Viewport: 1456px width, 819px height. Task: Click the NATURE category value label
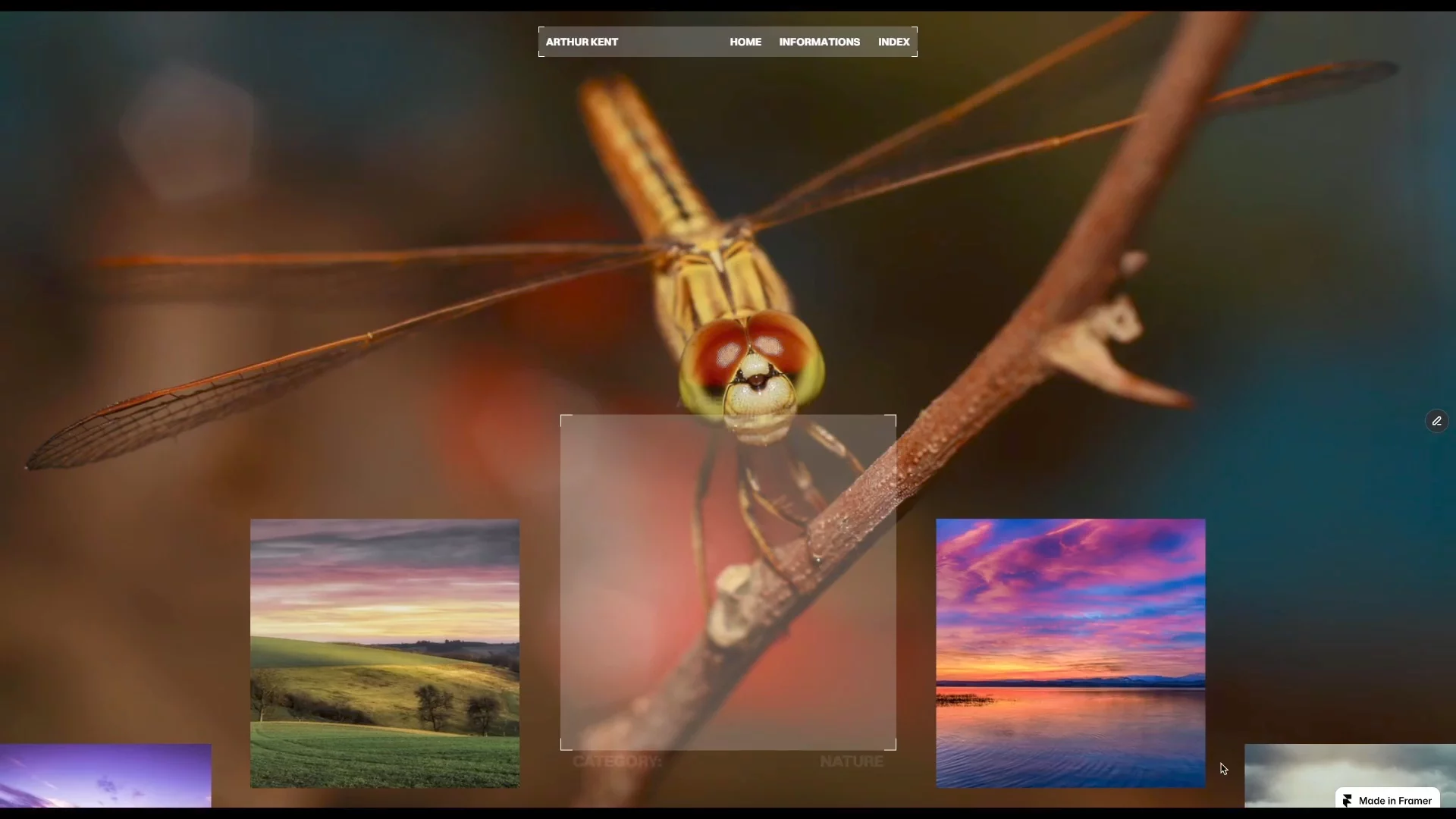tap(852, 761)
